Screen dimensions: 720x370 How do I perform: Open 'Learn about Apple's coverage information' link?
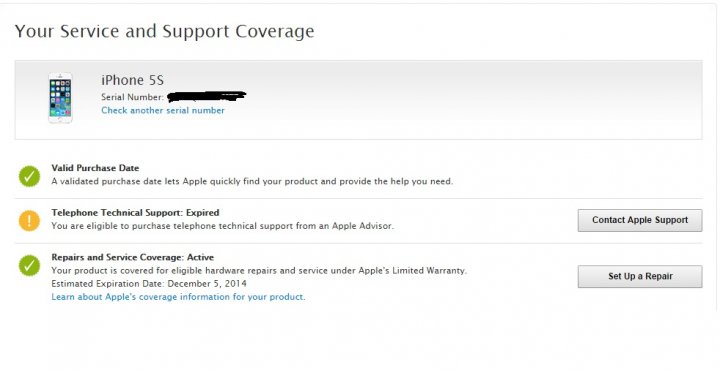[178, 297]
